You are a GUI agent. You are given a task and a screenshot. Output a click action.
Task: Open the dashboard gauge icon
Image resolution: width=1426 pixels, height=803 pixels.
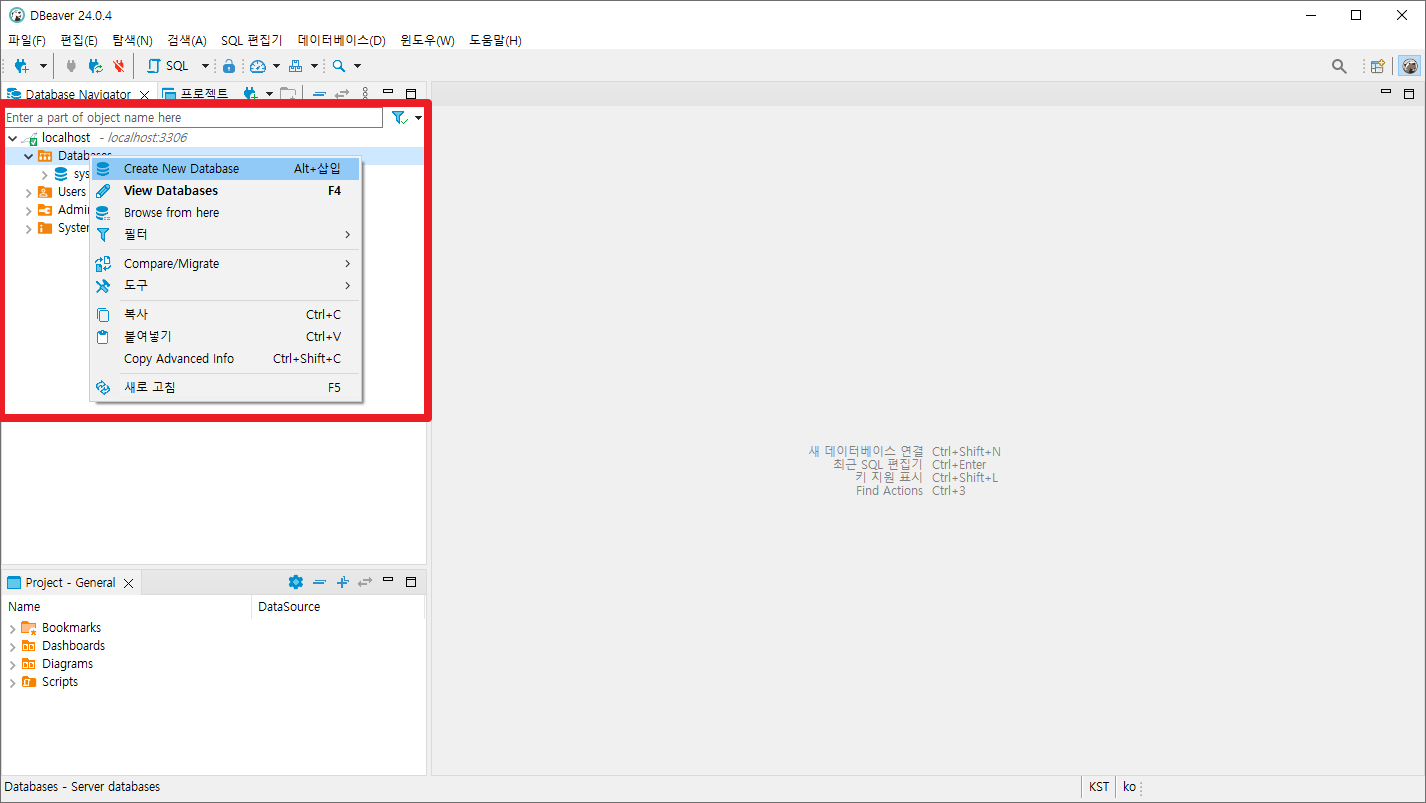258,66
